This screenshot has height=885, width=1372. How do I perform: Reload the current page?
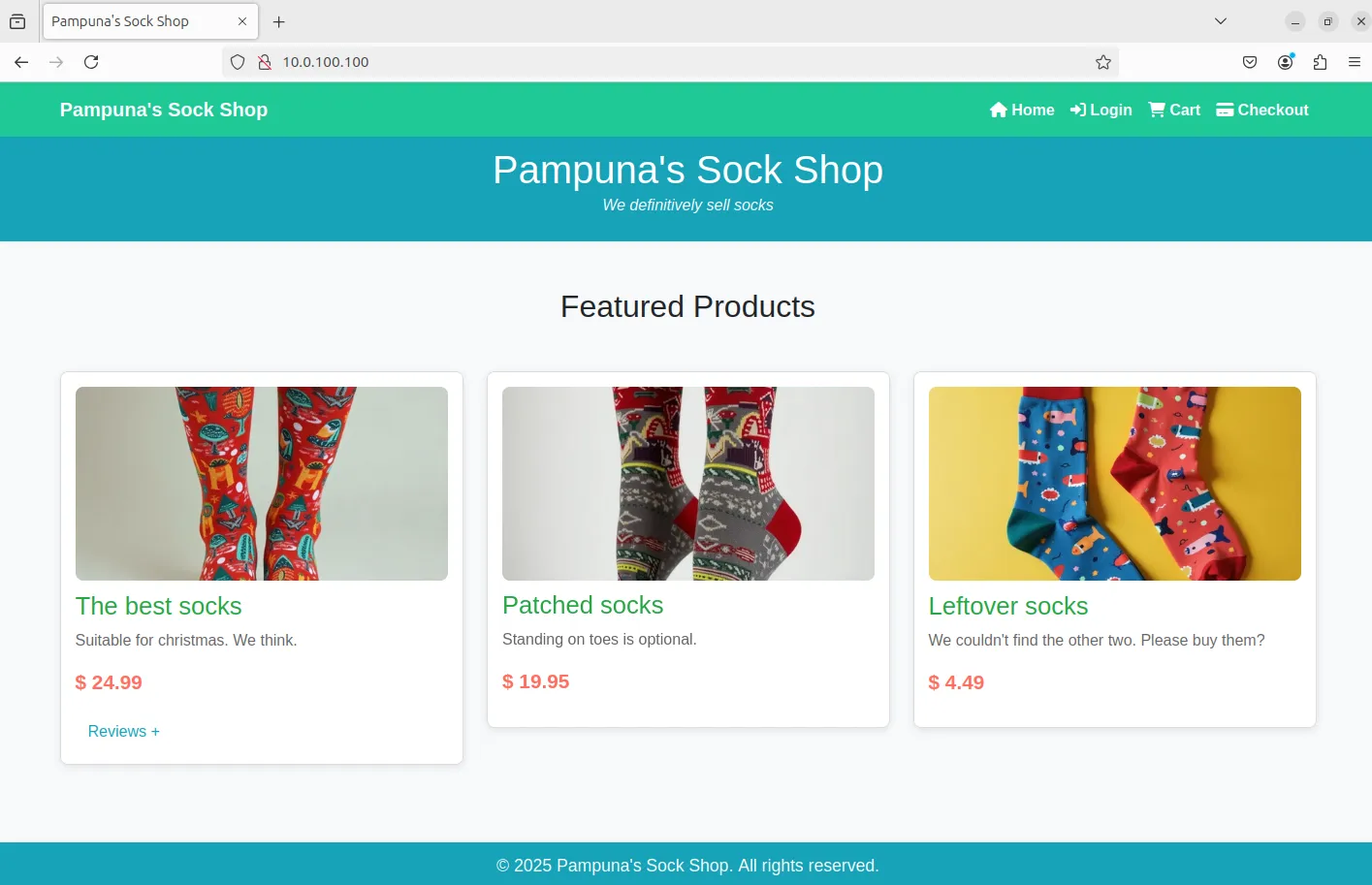(91, 62)
